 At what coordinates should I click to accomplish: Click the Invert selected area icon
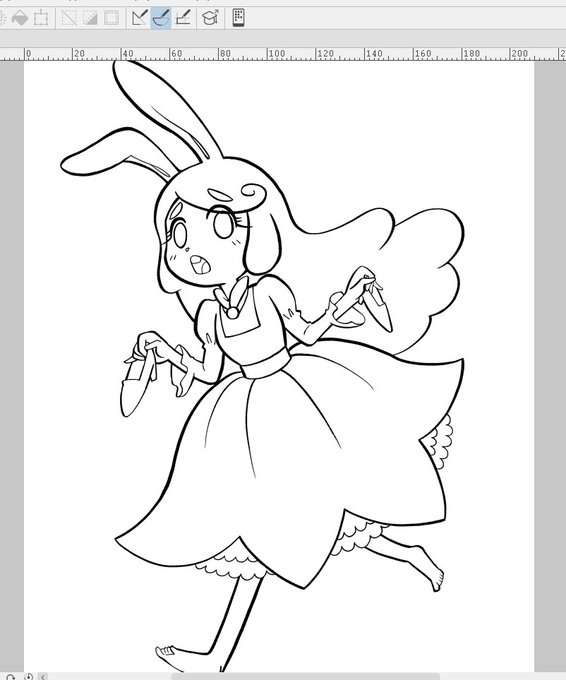[90, 18]
